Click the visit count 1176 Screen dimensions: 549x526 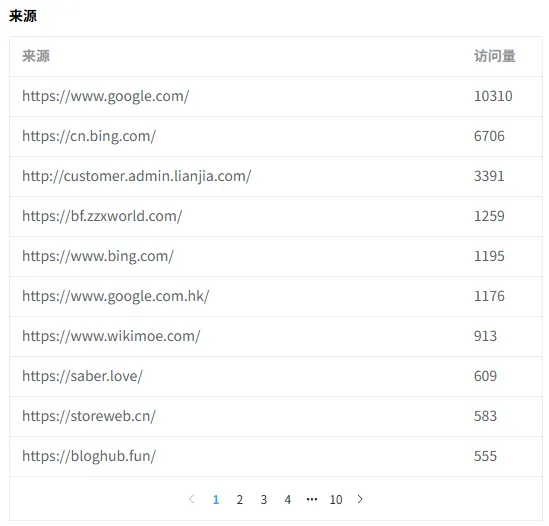(x=489, y=296)
